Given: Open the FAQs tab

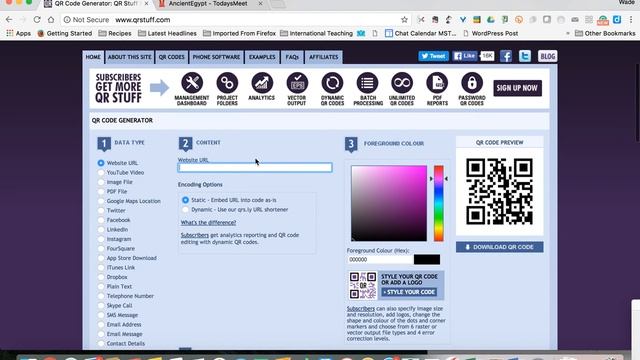Looking at the screenshot, I should click(x=292, y=57).
